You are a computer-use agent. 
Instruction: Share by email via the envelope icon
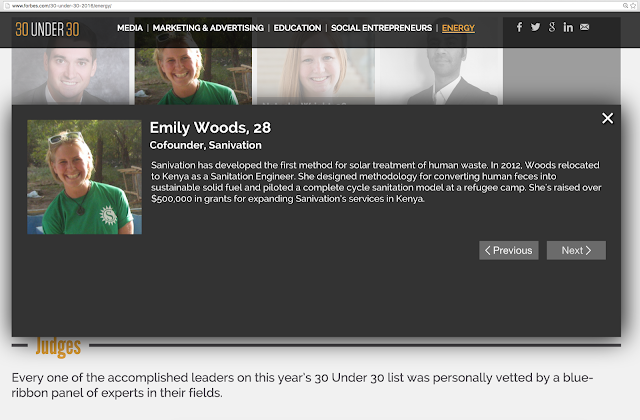(584, 27)
